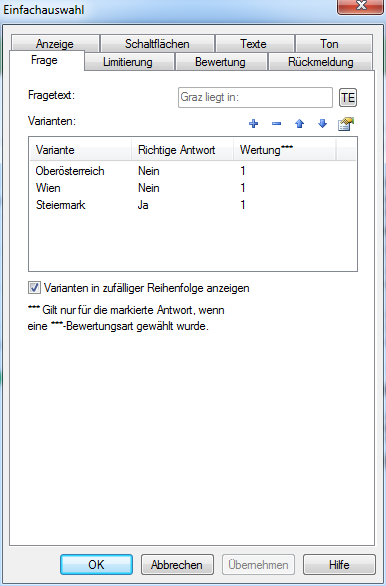The image size is (386, 586).
Task: Select the Wien variant row
Action: pos(193,188)
